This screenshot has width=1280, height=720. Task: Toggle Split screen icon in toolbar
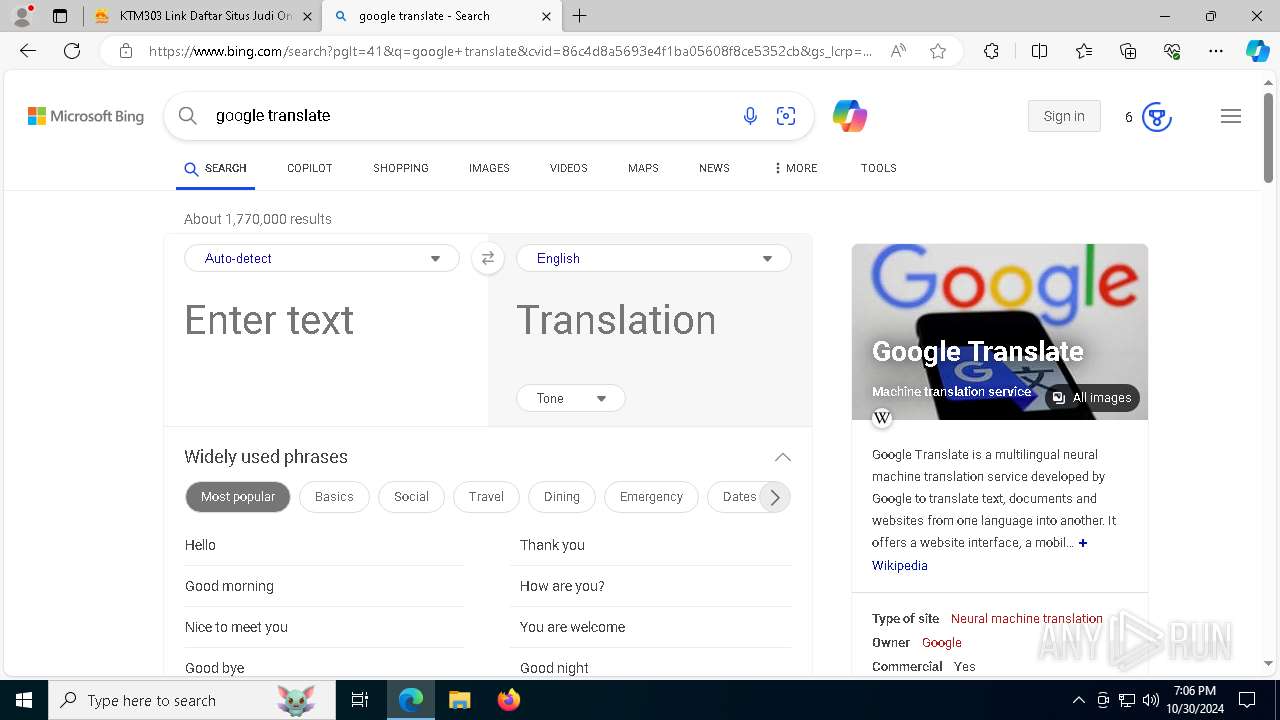[1039, 51]
